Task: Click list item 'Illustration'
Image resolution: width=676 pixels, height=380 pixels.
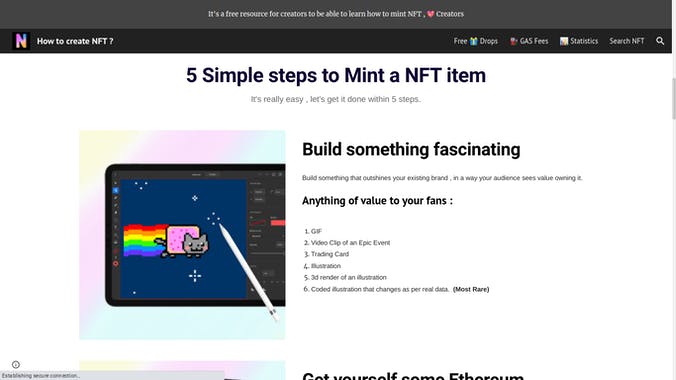Action: click(326, 266)
